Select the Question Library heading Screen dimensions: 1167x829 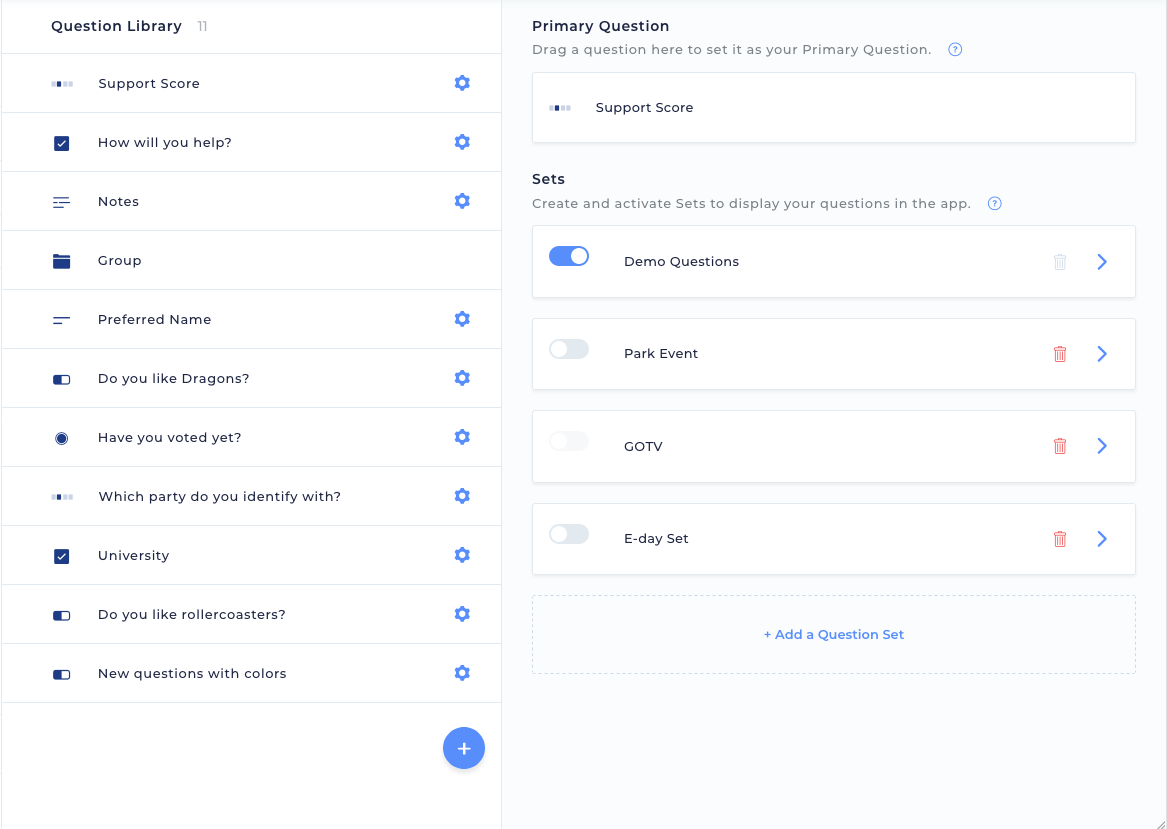117,26
